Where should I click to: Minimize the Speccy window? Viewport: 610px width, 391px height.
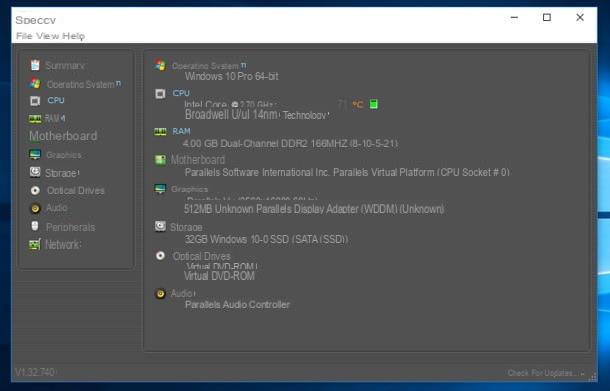tap(514, 17)
